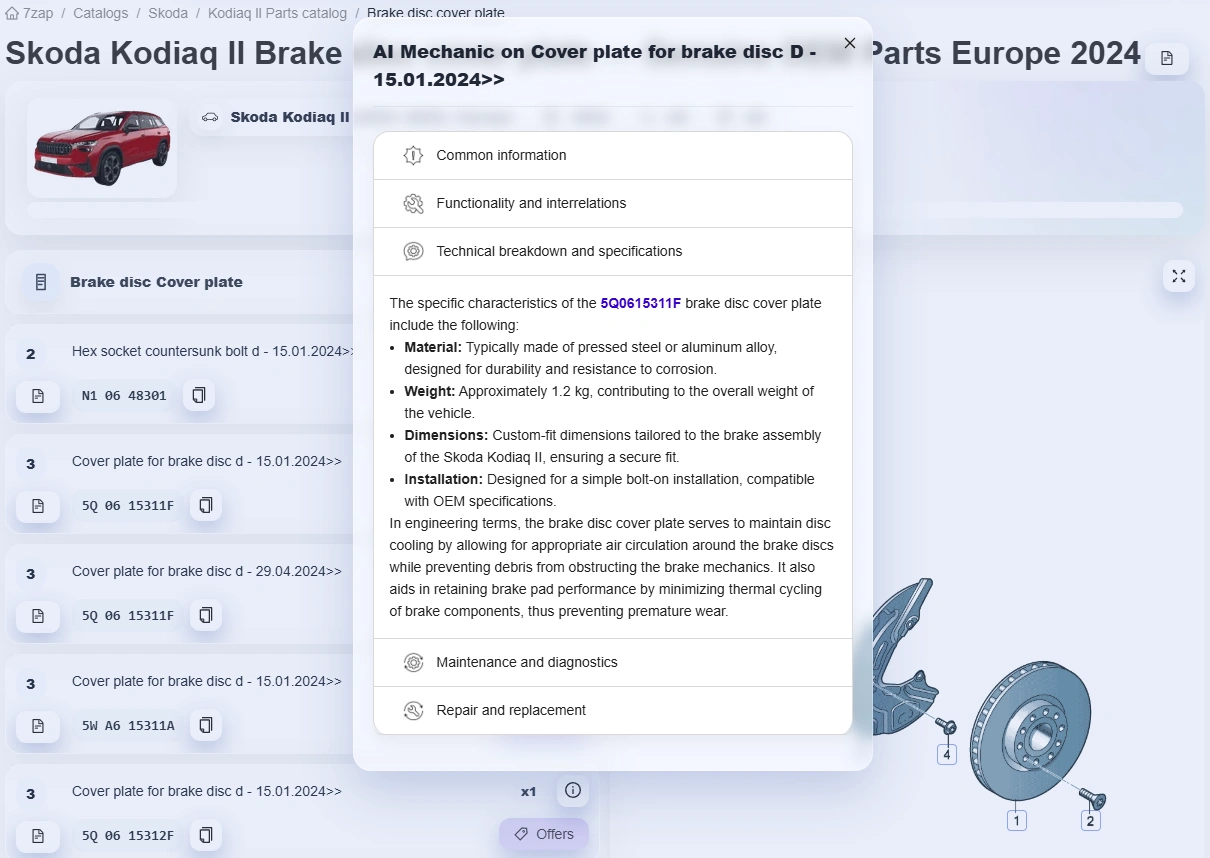
Task: Click part number 5W A6 15311A
Action: 128,725
